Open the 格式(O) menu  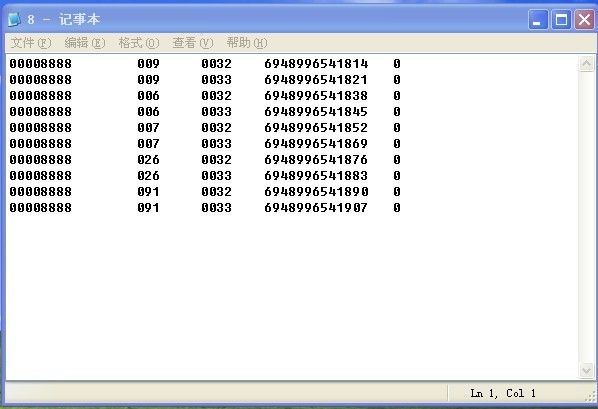139,43
